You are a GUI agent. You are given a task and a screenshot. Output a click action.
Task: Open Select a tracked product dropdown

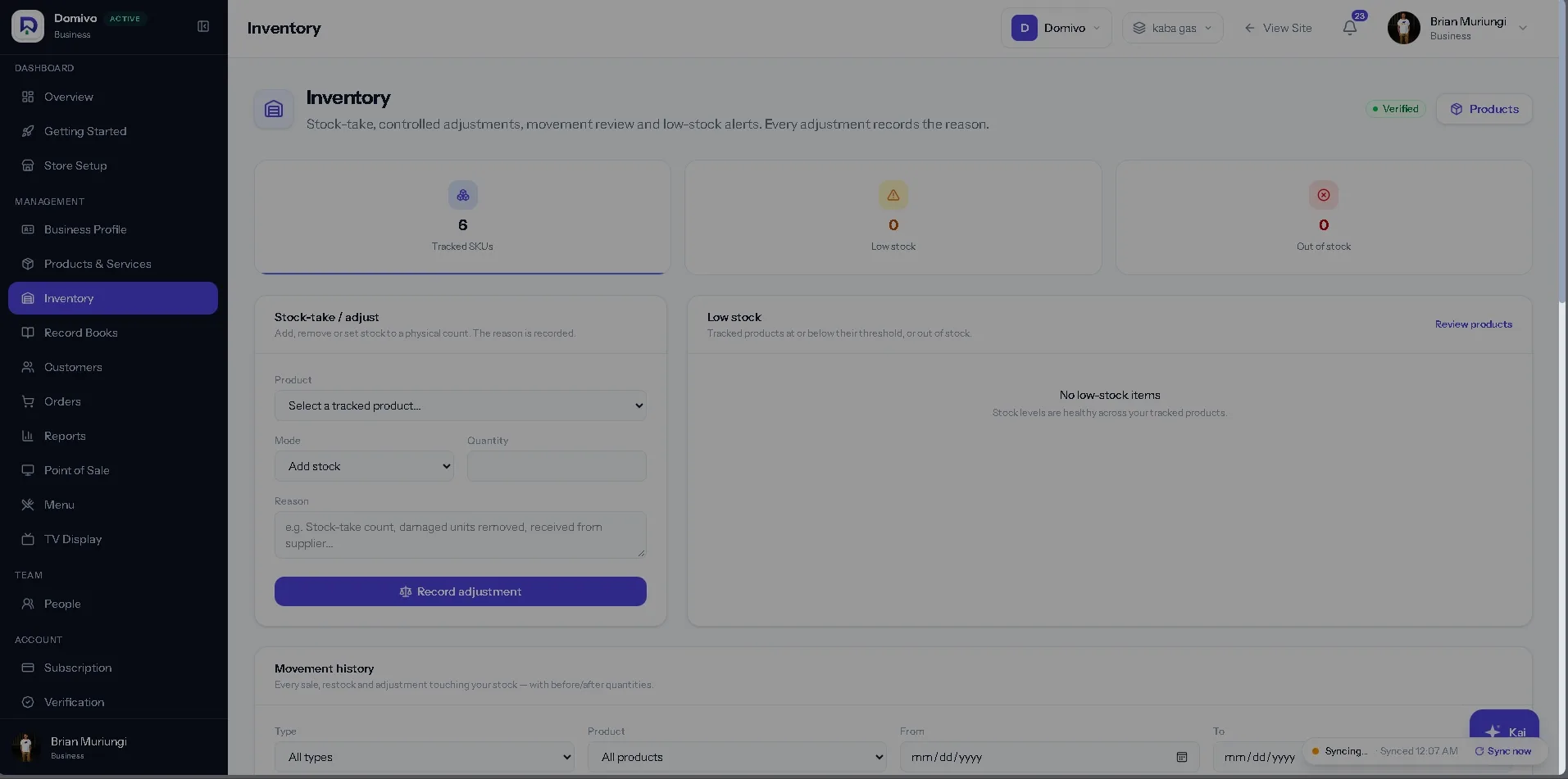point(461,405)
